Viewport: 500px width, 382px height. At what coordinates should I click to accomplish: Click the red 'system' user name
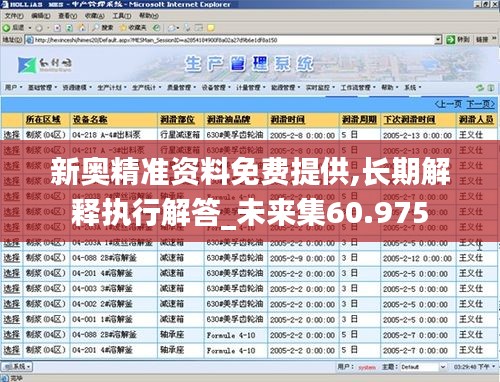tap(367, 367)
